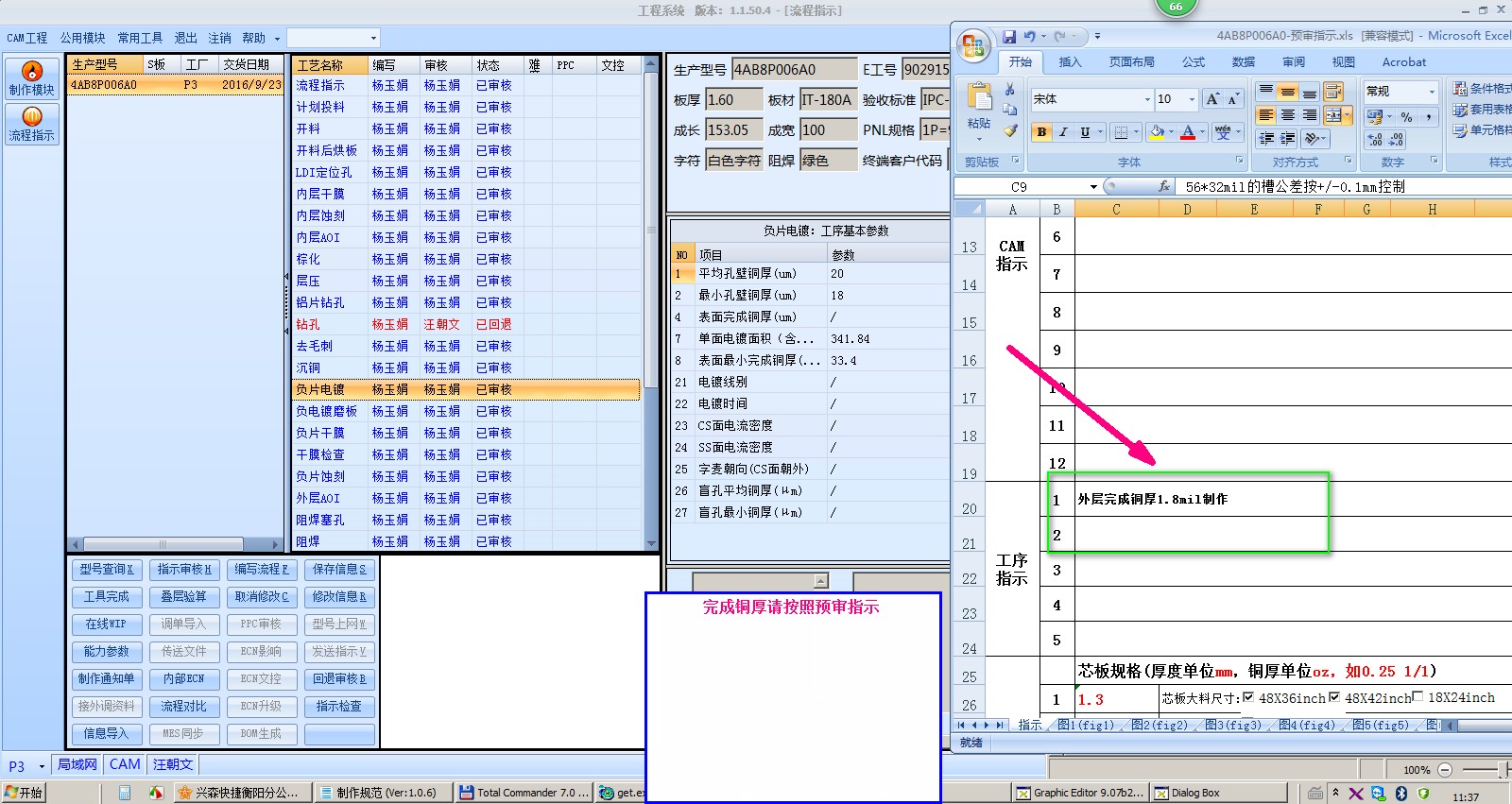The height and width of the screenshot is (804, 1512).
Task: Open the phonetic guide (wén) icon
Action: click(x=1223, y=132)
